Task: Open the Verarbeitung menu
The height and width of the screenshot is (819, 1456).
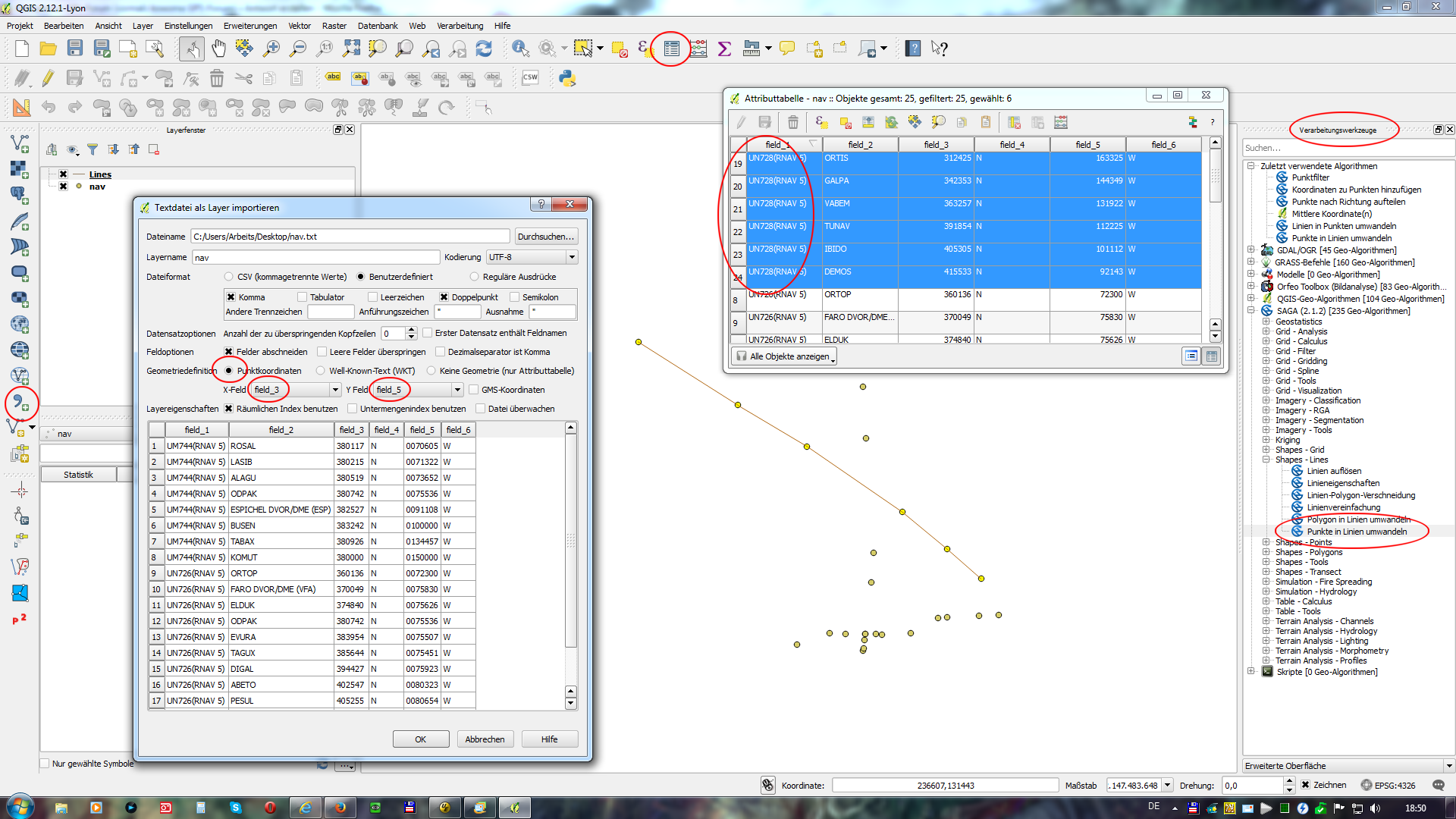Action: (460, 26)
